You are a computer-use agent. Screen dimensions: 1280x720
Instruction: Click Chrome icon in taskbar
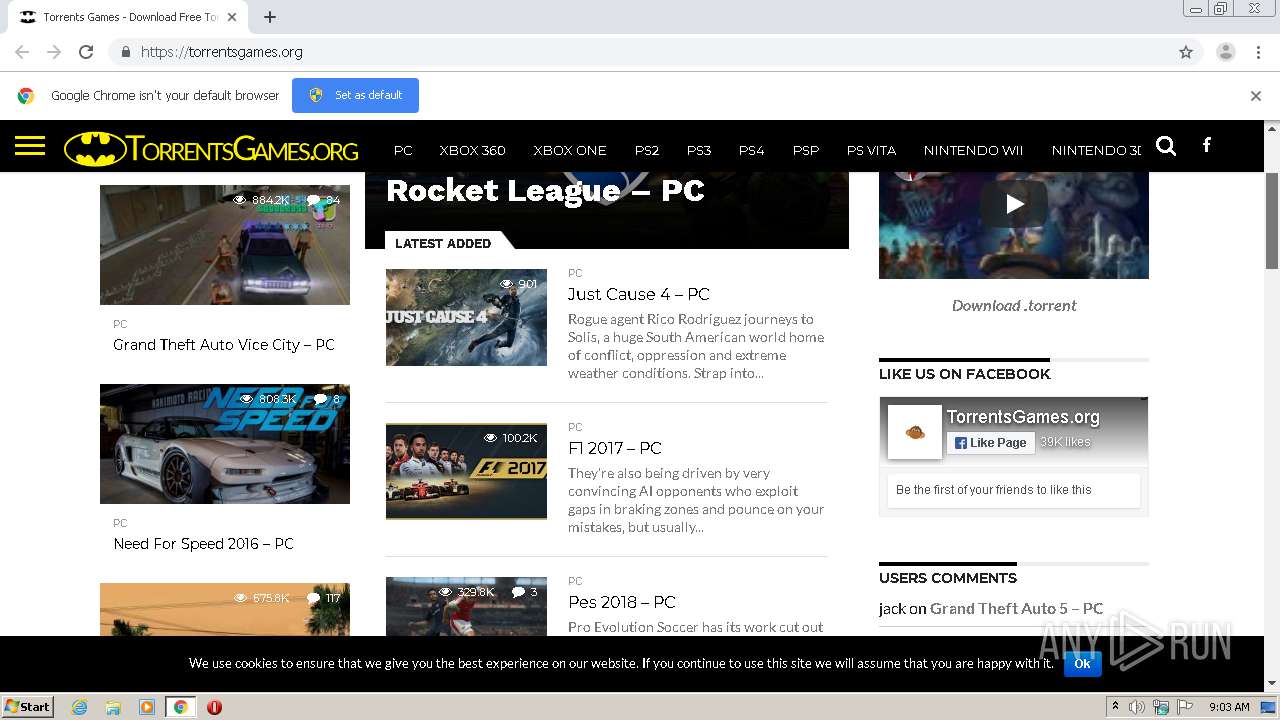181,707
